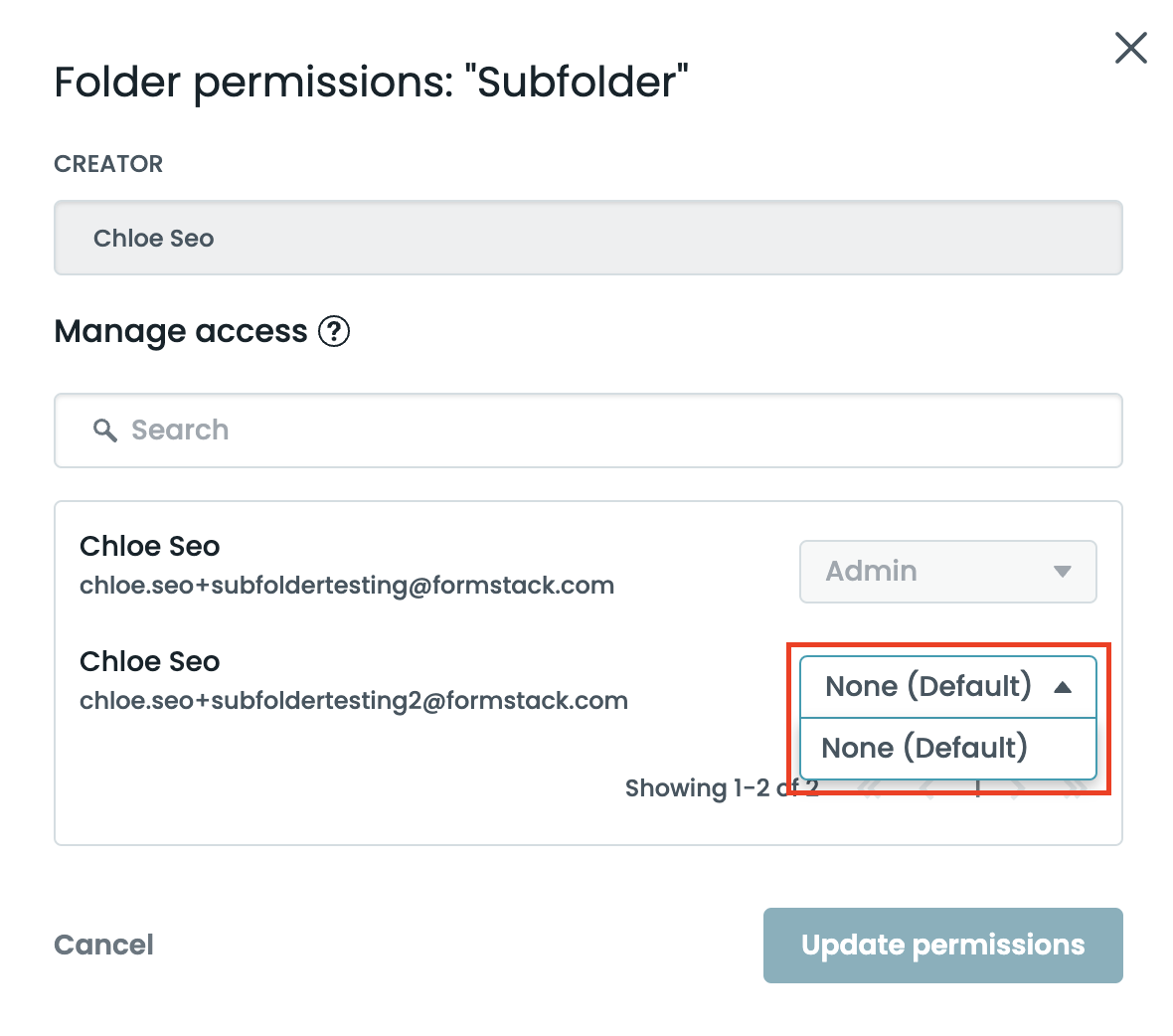Click the CREATOR field label
The image size is (1173, 1036).
tap(108, 164)
